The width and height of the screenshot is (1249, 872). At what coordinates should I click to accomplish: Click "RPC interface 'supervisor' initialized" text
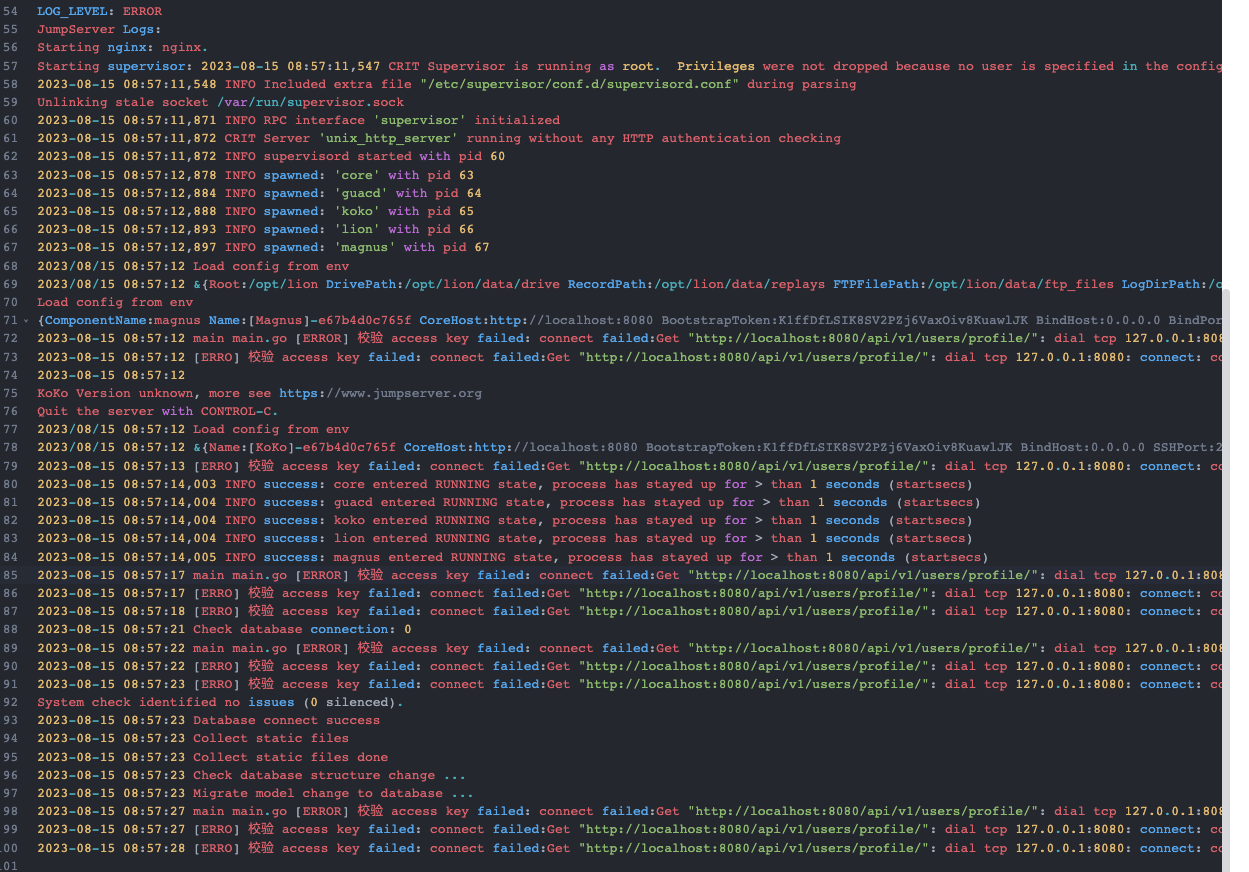click(x=411, y=120)
